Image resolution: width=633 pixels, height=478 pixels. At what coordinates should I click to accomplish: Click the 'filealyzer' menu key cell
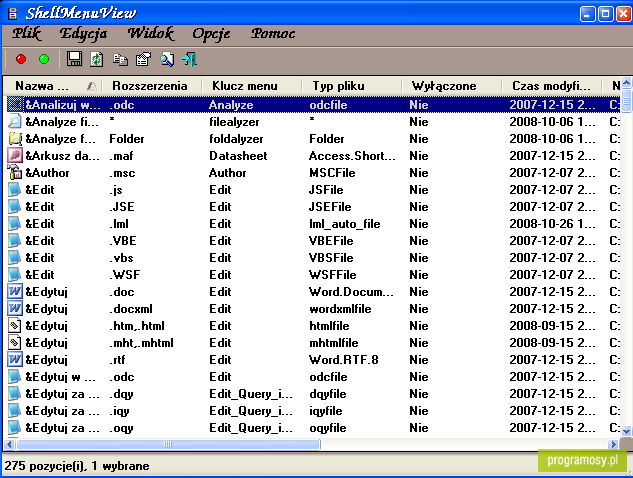pos(234,122)
